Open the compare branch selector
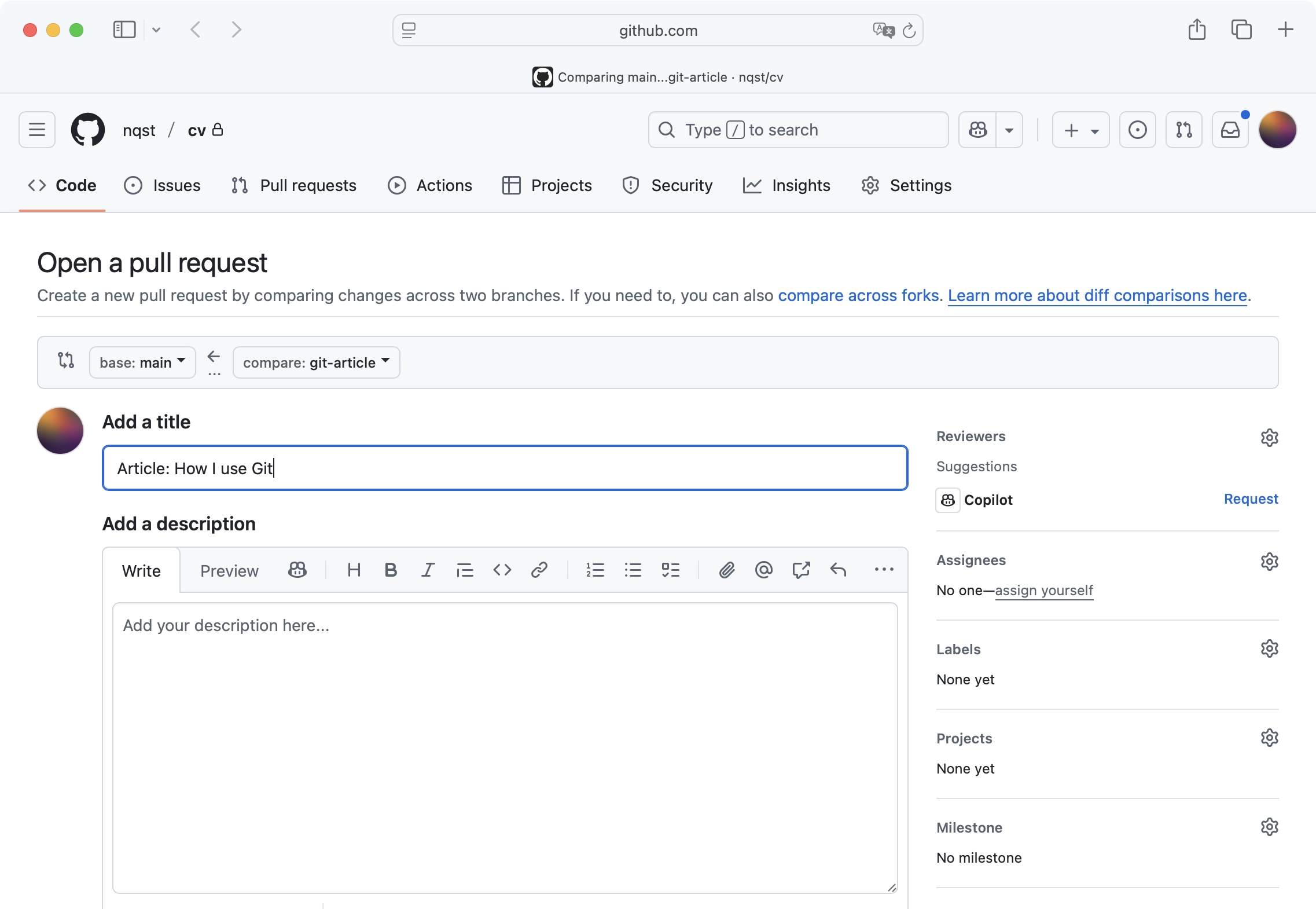Image resolution: width=1316 pixels, height=909 pixels. pyautogui.click(x=315, y=362)
